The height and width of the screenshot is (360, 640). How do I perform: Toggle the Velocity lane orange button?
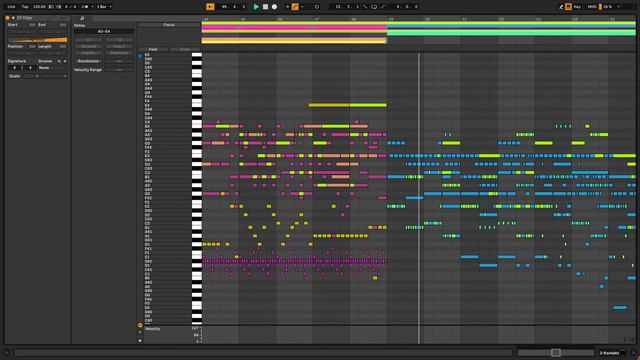click(x=140, y=325)
